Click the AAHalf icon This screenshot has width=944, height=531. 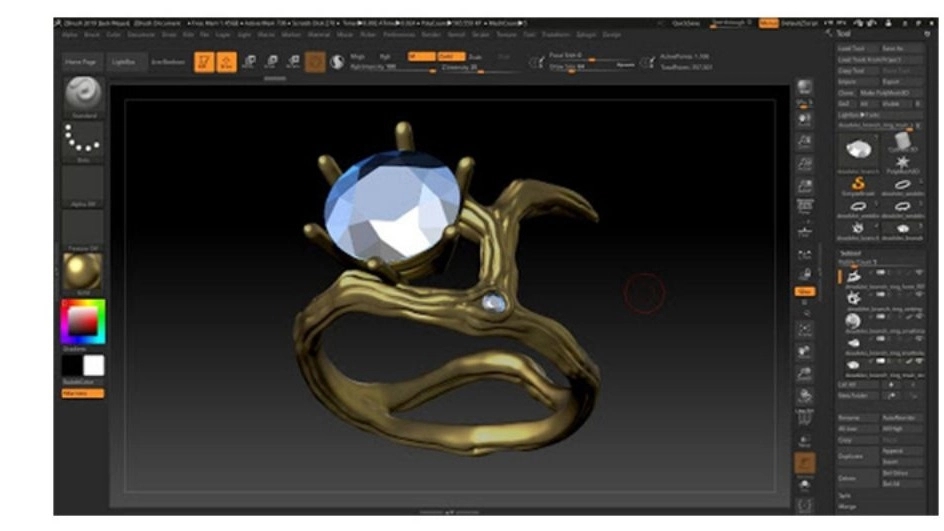(804, 185)
